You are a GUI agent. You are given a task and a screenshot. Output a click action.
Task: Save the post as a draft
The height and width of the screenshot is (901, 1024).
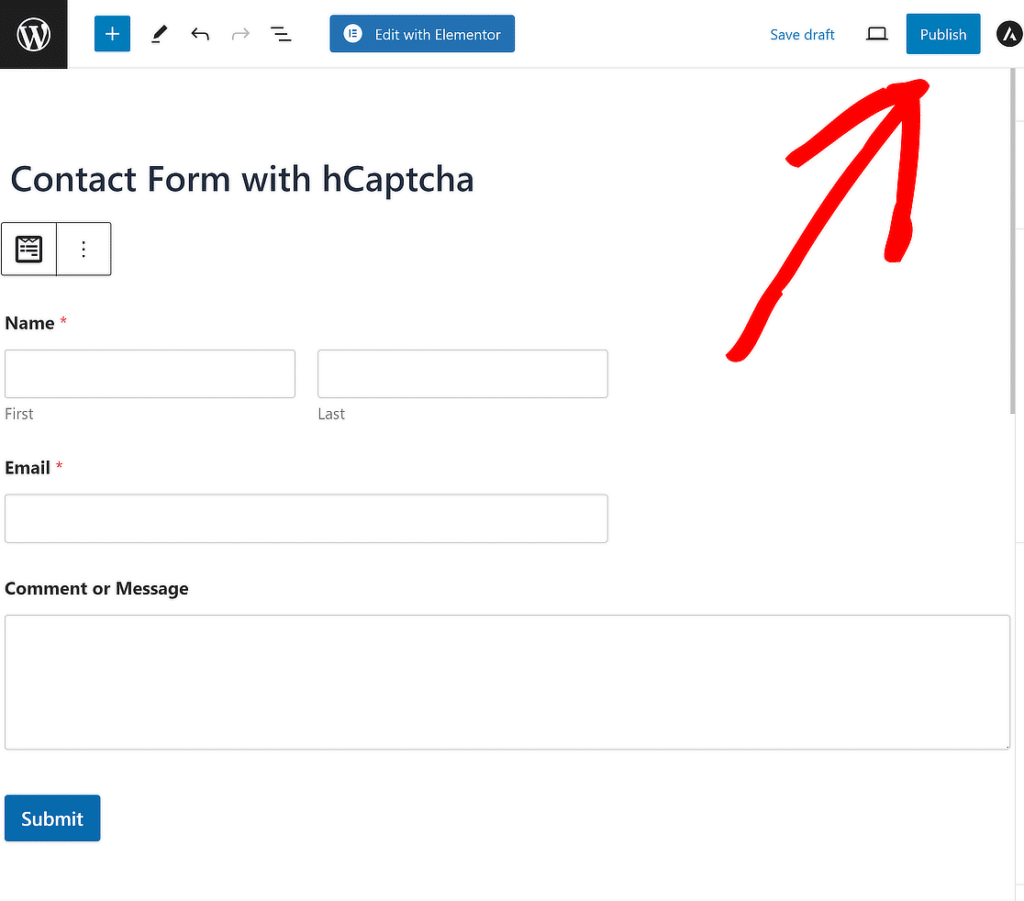[802, 34]
